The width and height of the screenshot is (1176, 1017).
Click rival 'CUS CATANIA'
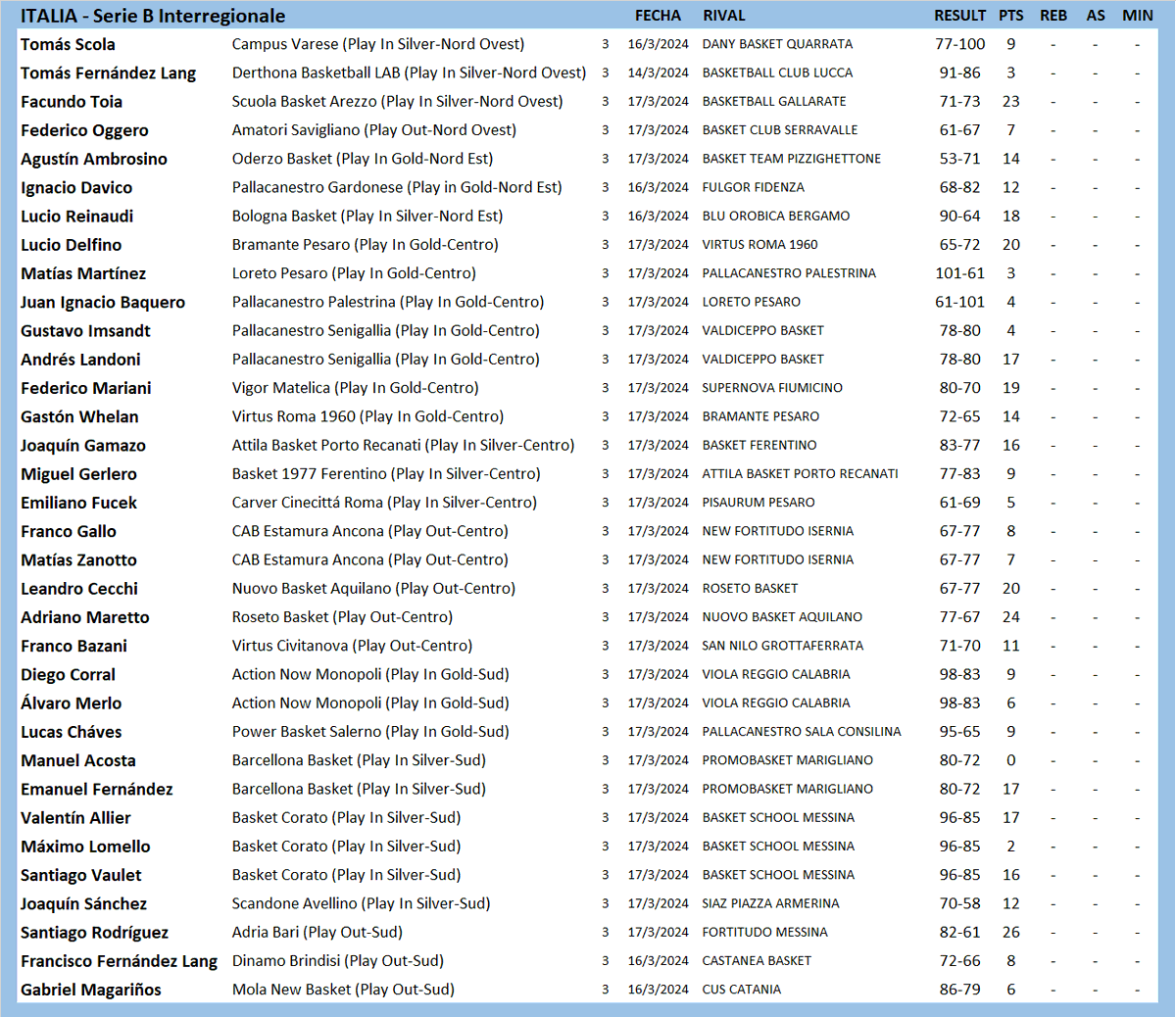point(742,990)
